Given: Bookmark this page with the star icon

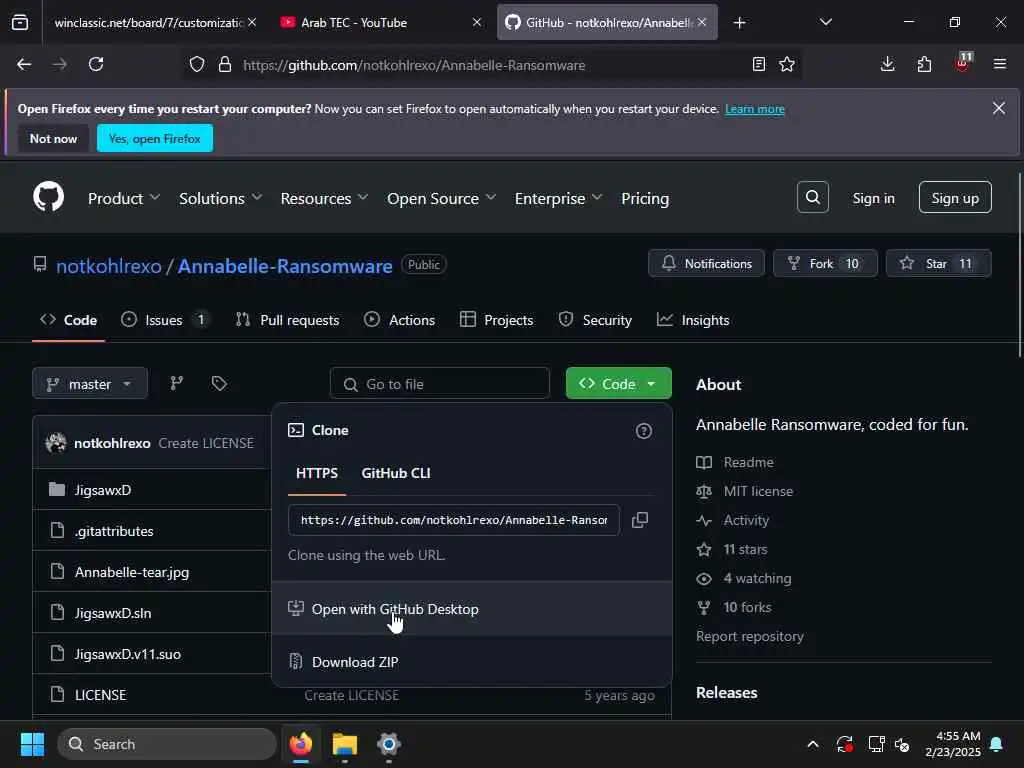Looking at the screenshot, I should point(787,64).
